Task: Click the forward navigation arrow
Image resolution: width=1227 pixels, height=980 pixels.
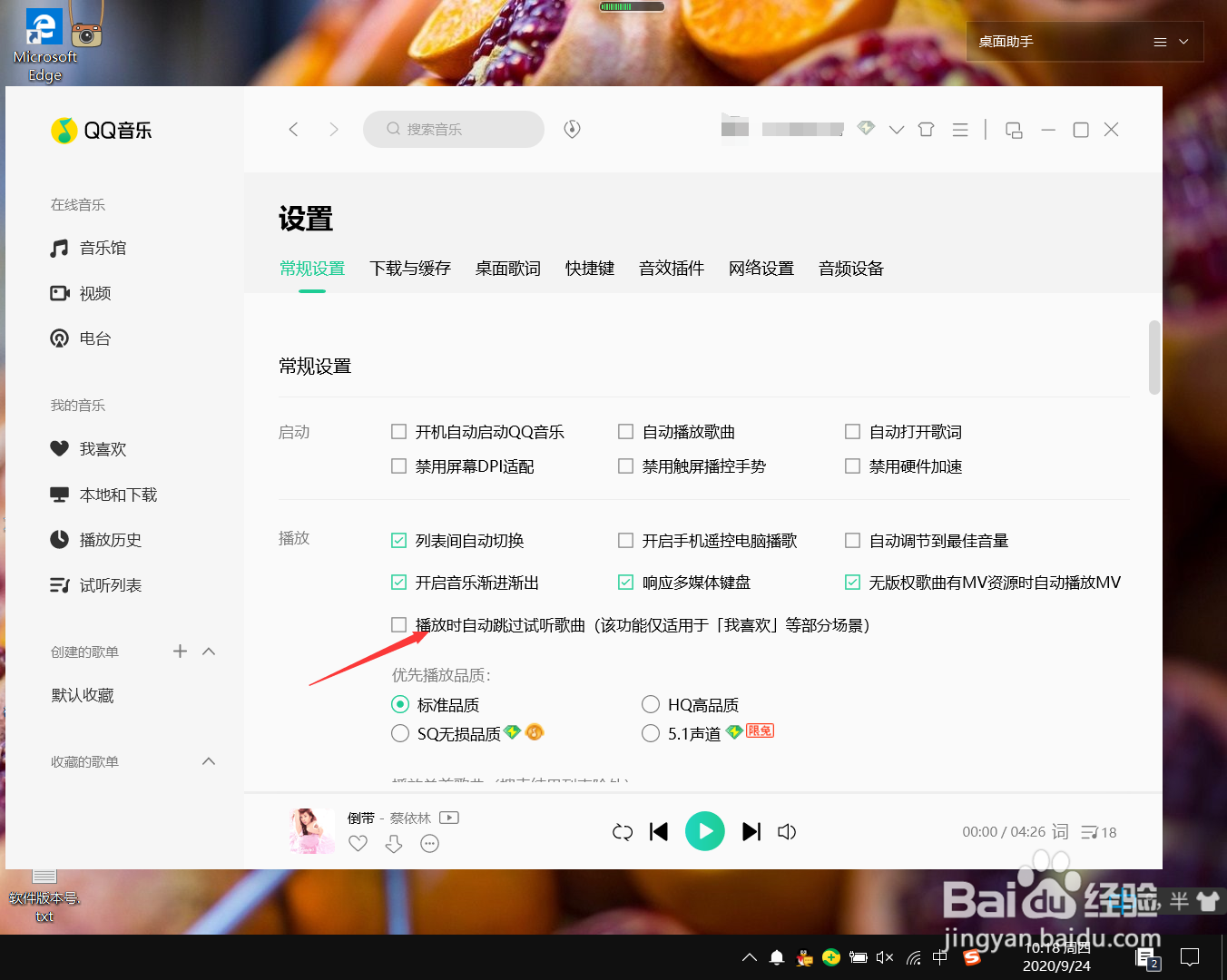Action: coord(334,129)
